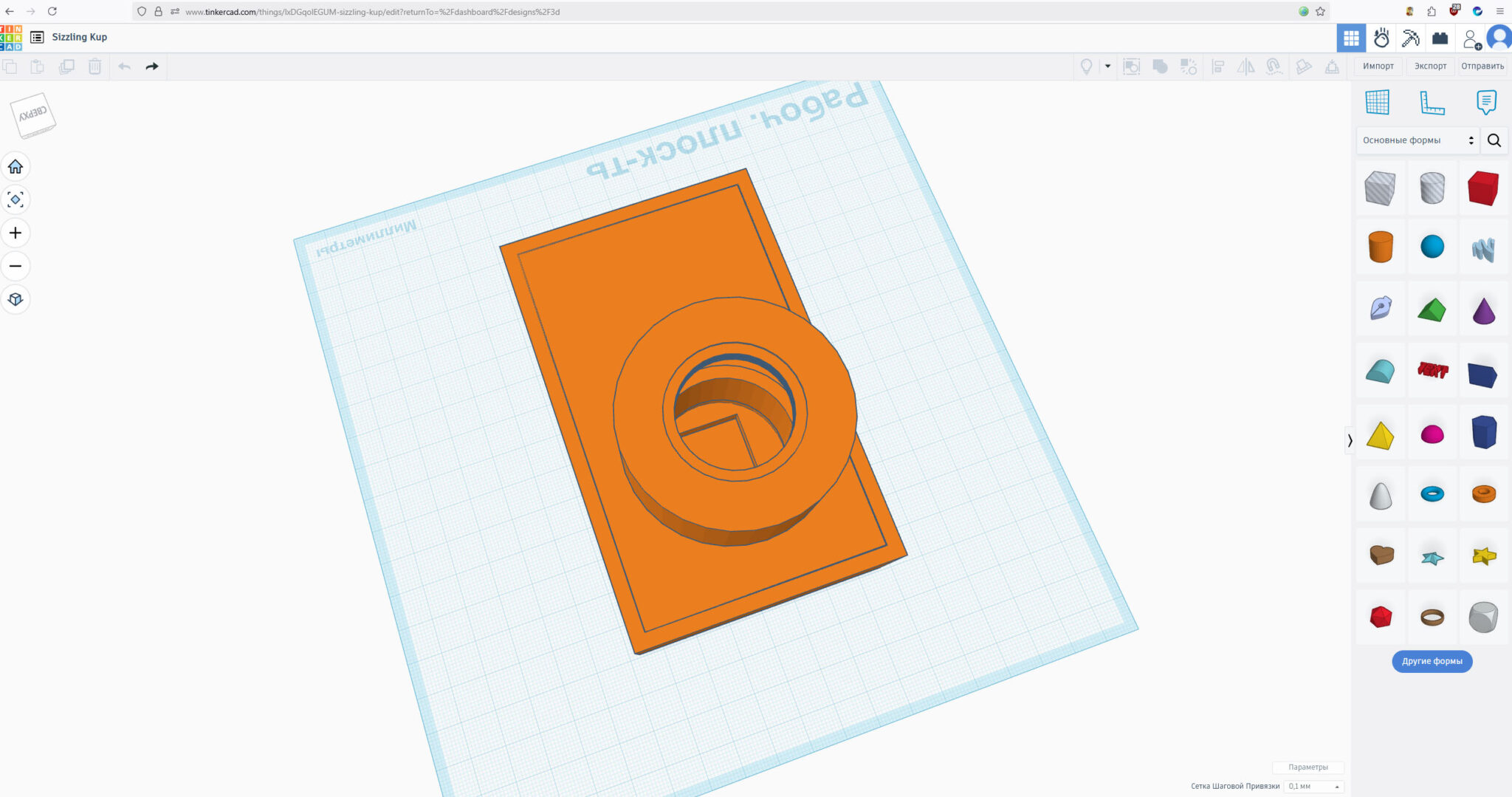Toggle orthographic perspective cube view
This screenshot has height=797, width=1512.
point(16,300)
